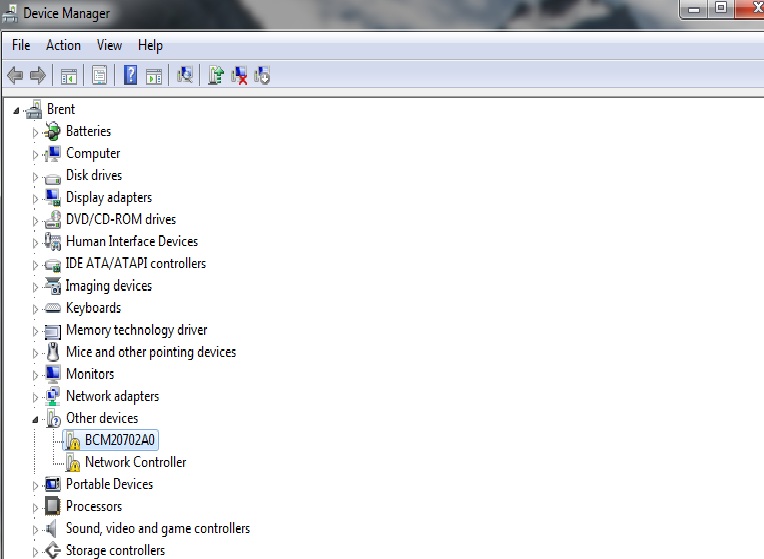Viewport: 764px width, 559px height.
Task: Select the IDE ATA/ATAPI controllers label
Action: point(135,263)
